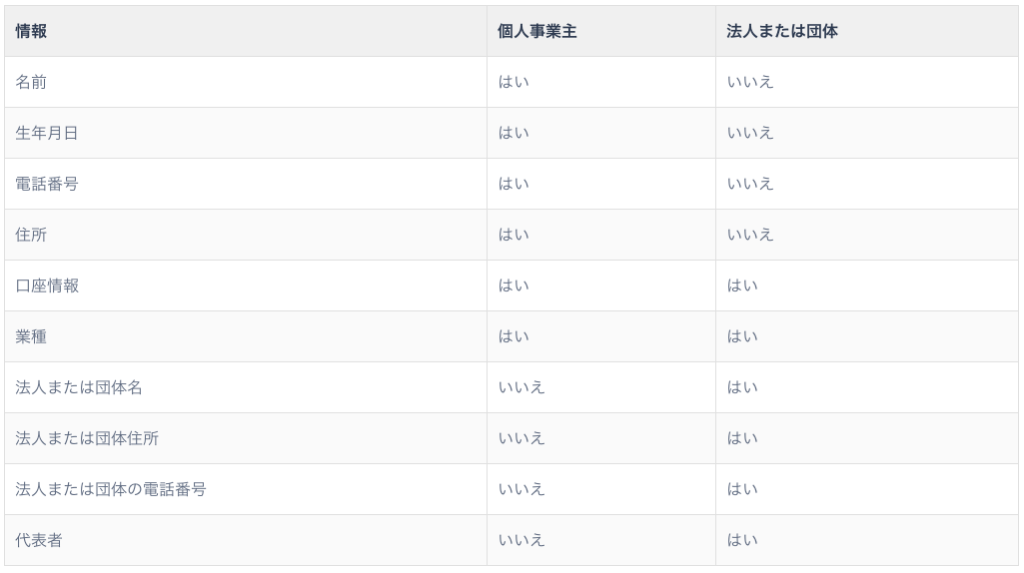Click いいえ in 名前 row under 法人または団体

(x=749, y=82)
